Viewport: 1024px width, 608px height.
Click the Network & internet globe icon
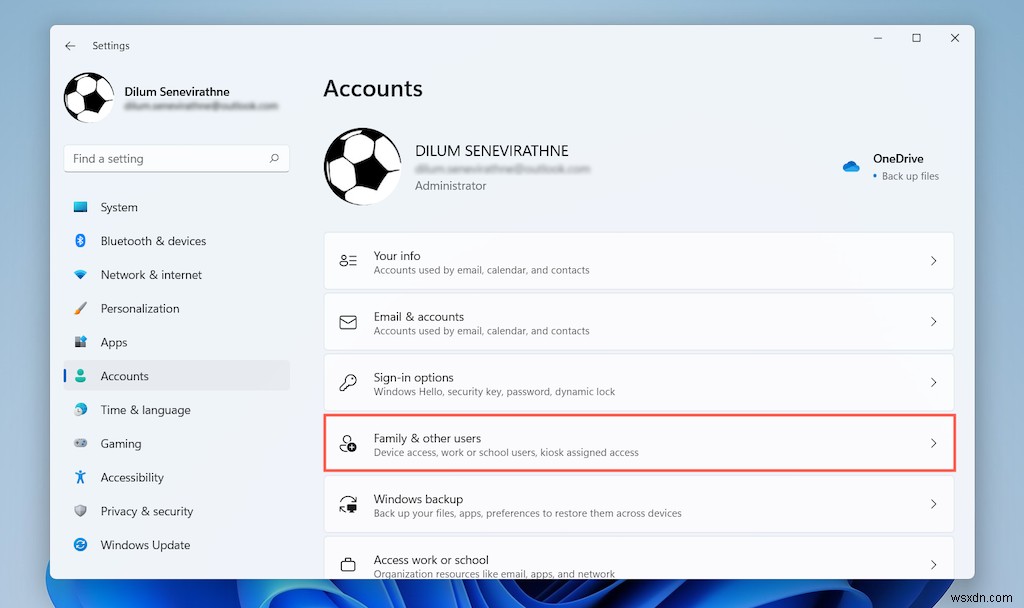coord(80,275)
